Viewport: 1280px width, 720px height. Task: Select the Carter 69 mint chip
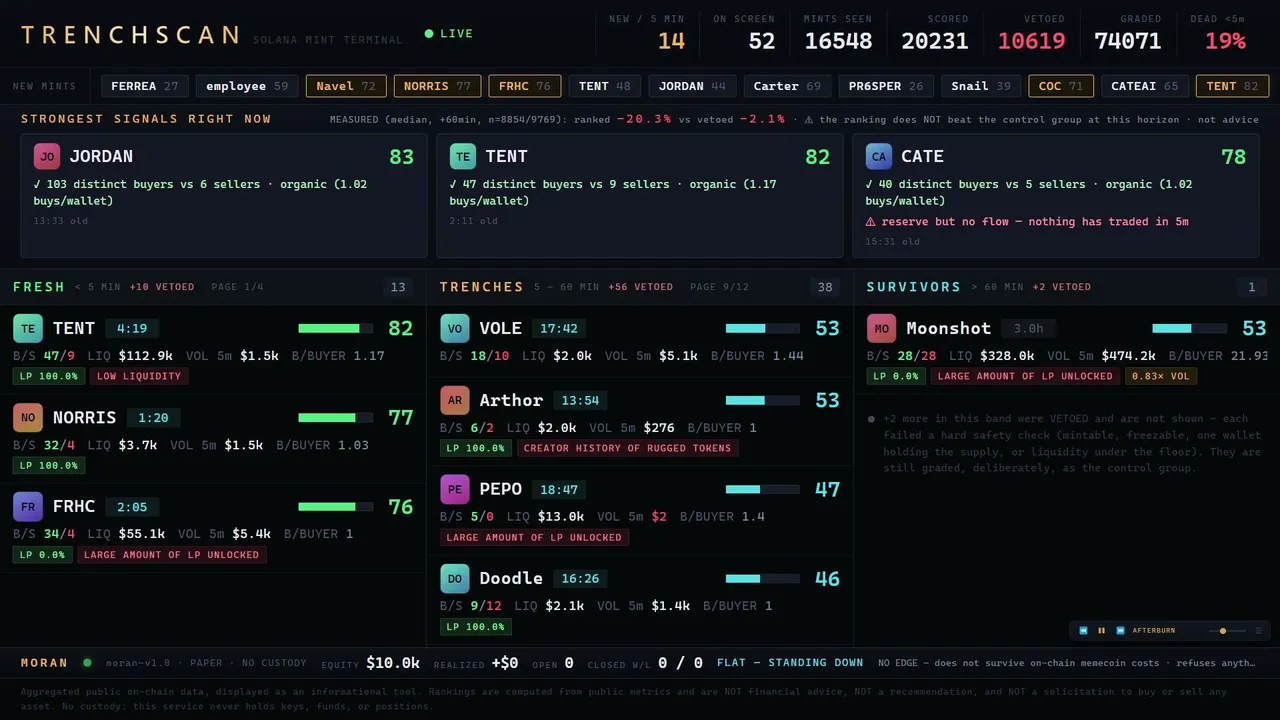pos(787,86)
